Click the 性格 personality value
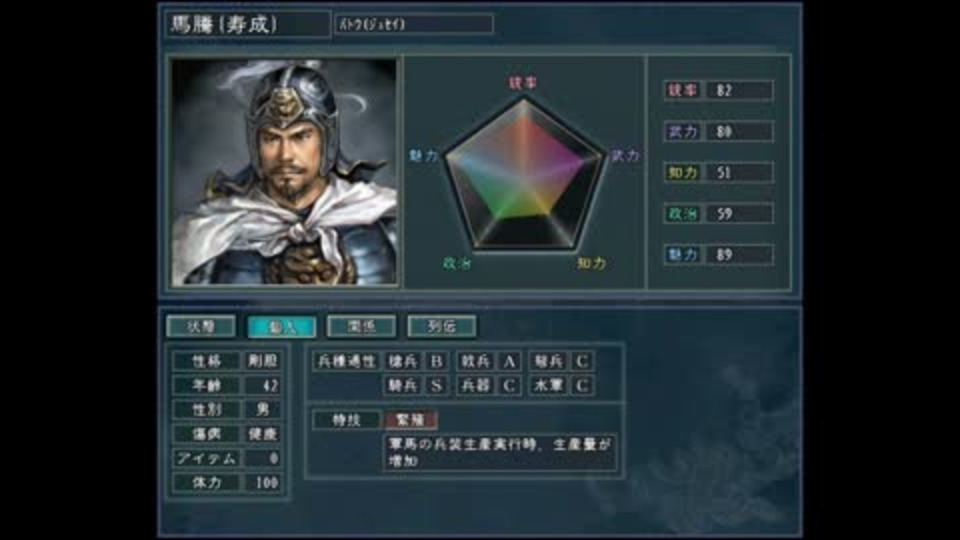 pos(263,361)
